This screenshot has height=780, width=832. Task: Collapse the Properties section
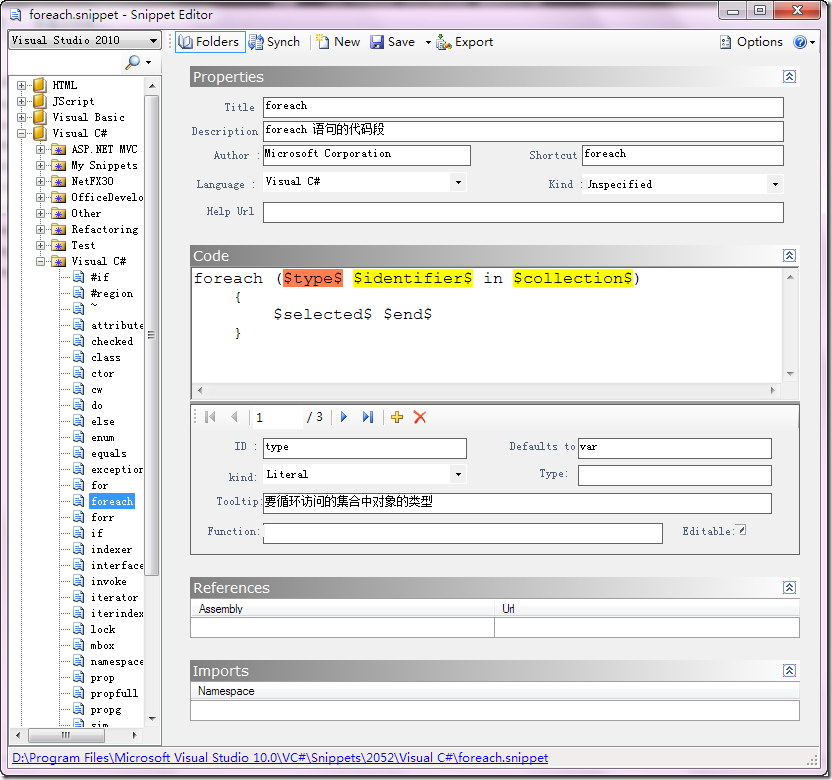789,77
